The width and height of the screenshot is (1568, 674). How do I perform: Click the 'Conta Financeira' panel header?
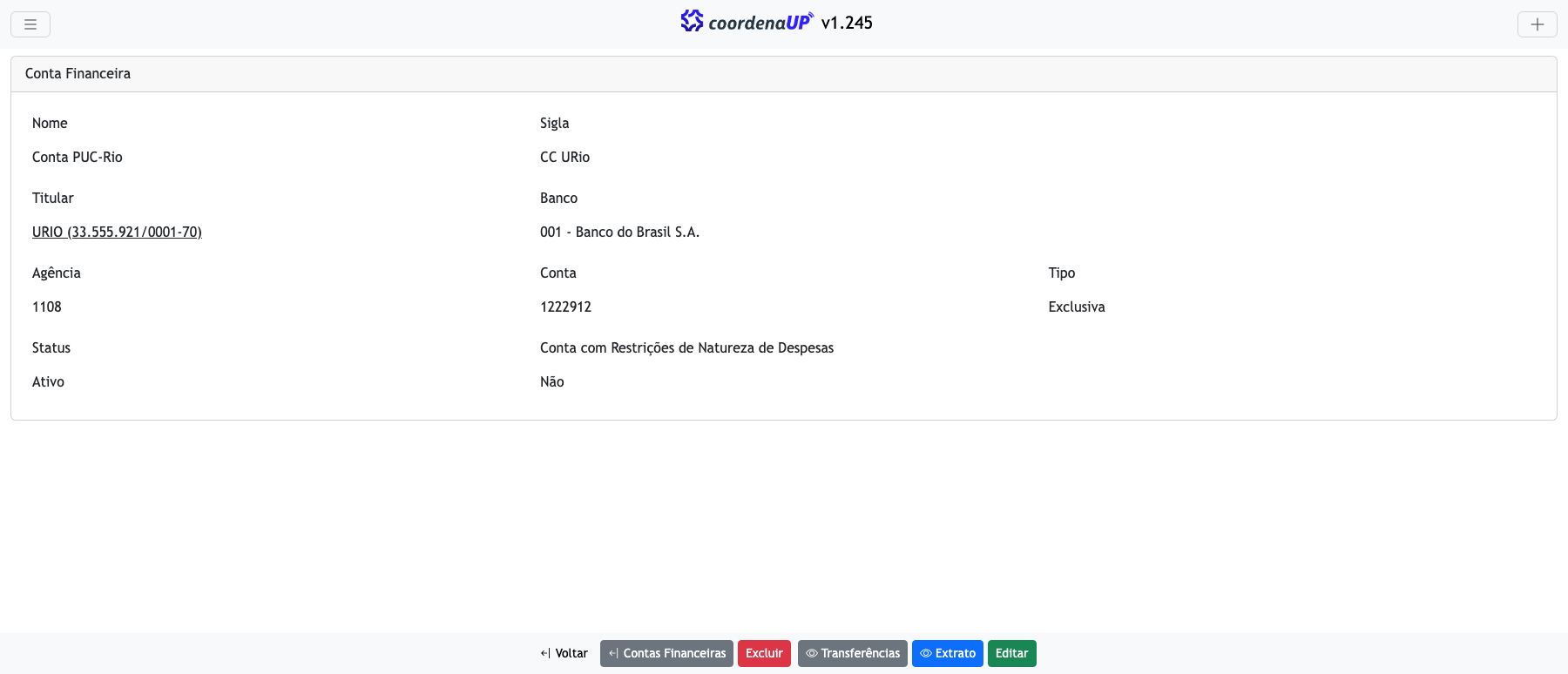click(x=784, y=74)
